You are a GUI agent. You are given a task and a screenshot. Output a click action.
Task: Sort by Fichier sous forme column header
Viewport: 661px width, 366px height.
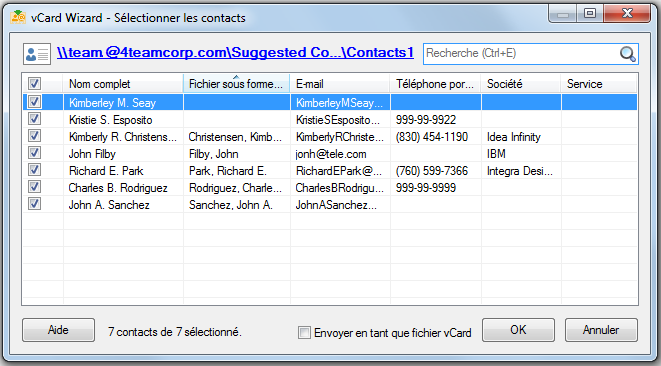[236, 83]
